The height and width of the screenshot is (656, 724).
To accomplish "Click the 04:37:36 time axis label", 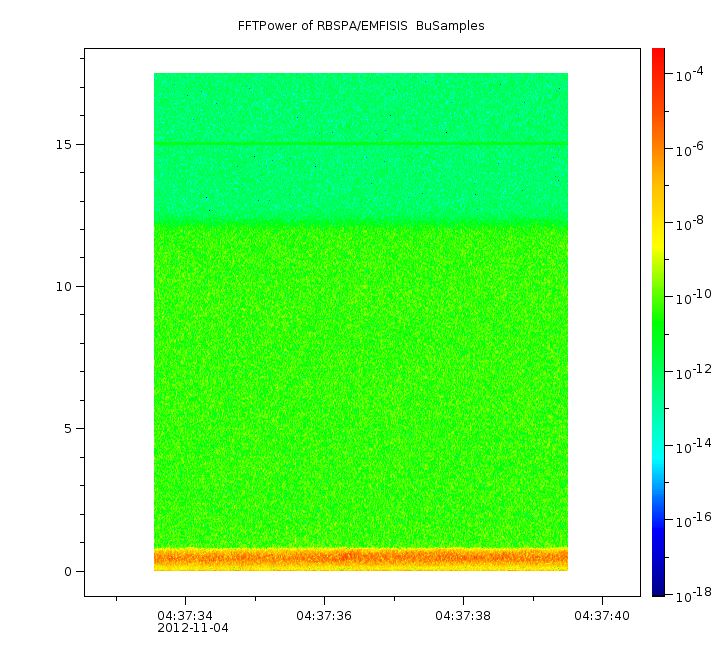I will (324, 615).
